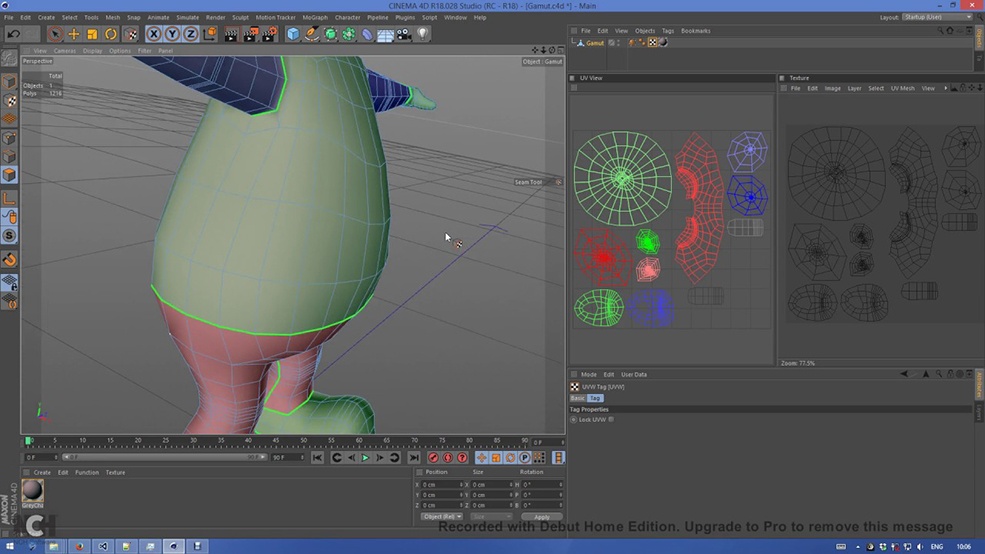
Task: Open the Character menu
Action: [347, 18]
